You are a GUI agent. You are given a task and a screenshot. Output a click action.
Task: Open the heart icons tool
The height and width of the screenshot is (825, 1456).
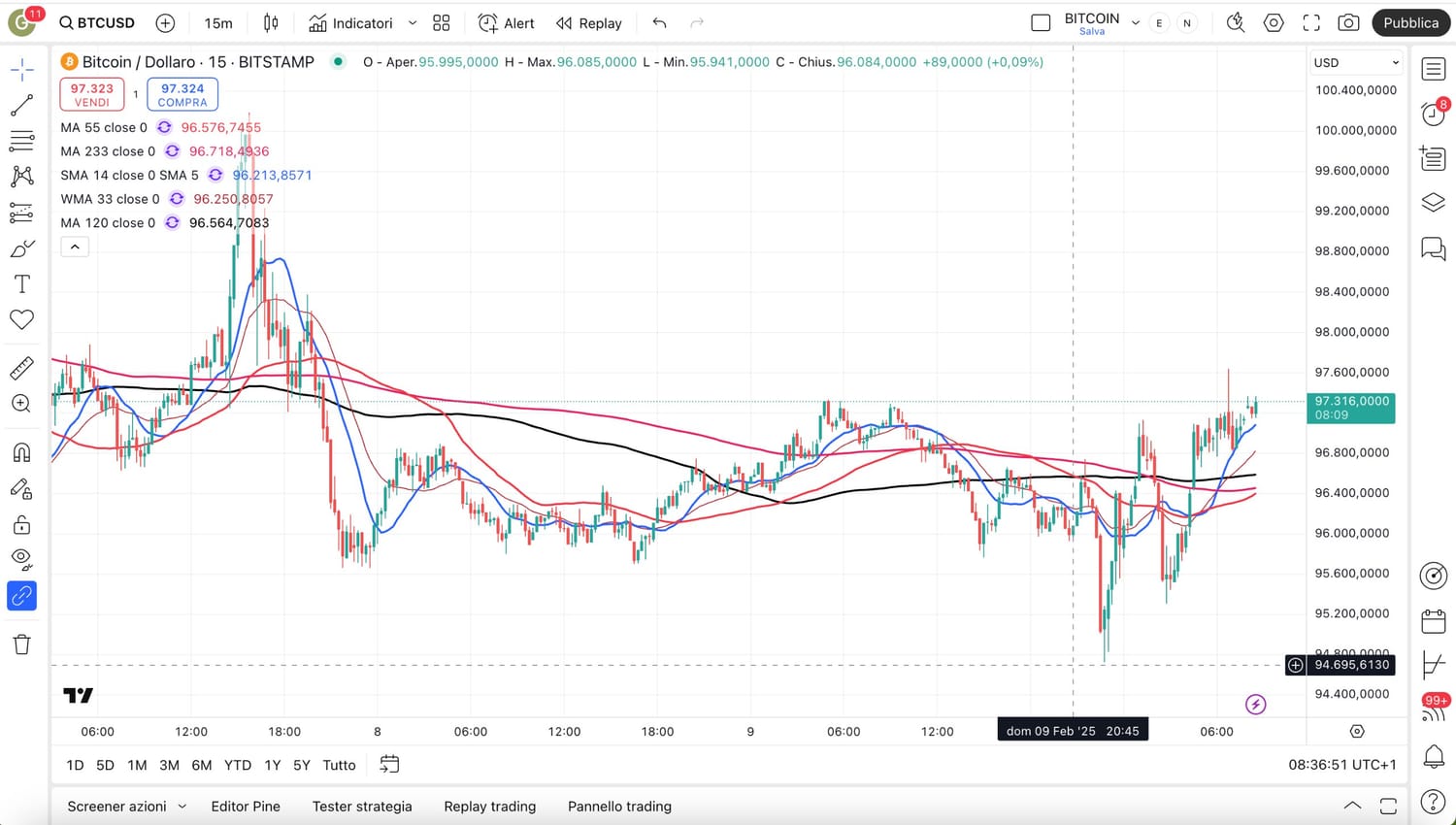pos(21,320)
